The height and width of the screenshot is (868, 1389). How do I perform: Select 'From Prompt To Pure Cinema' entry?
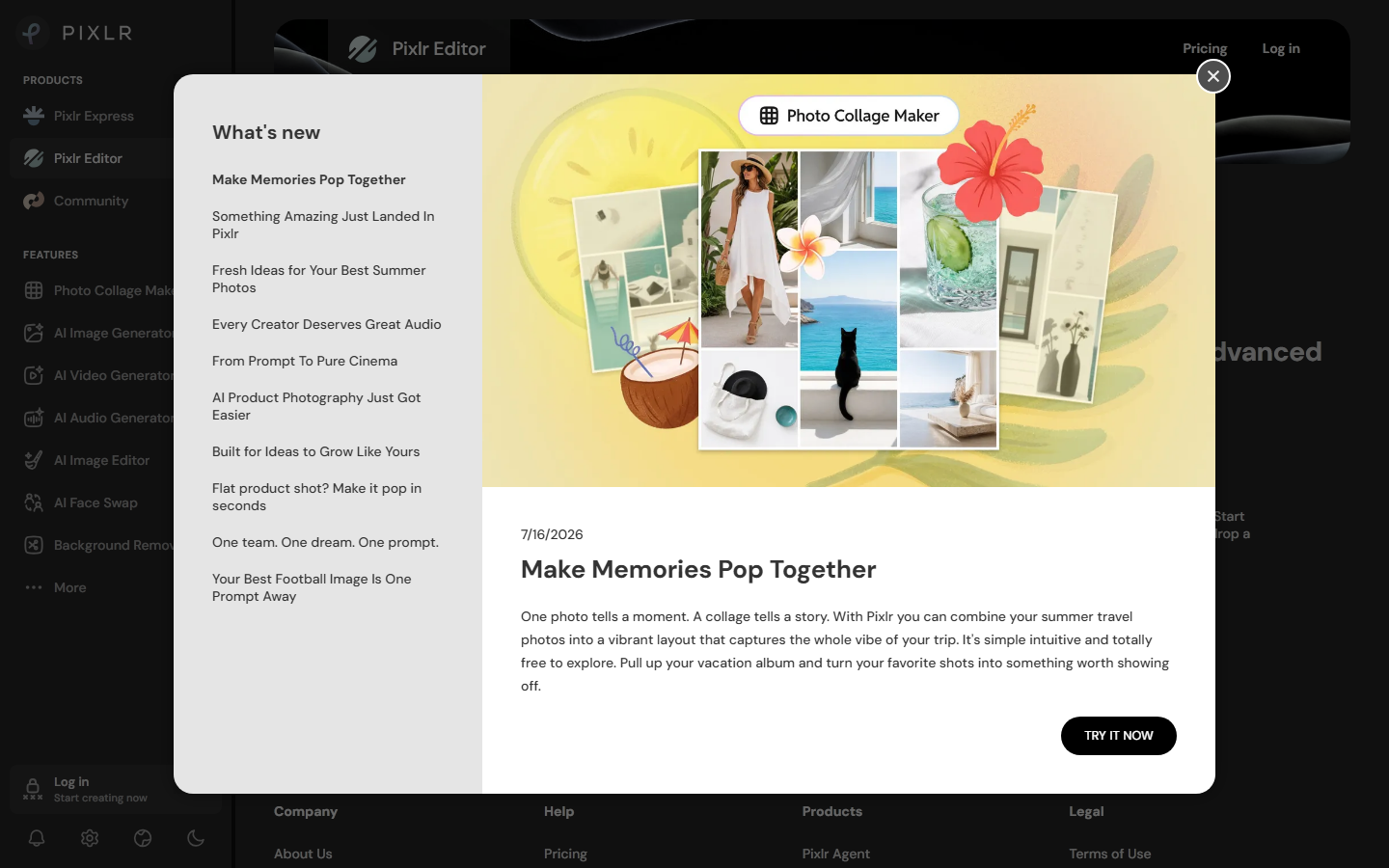(305, 361)
